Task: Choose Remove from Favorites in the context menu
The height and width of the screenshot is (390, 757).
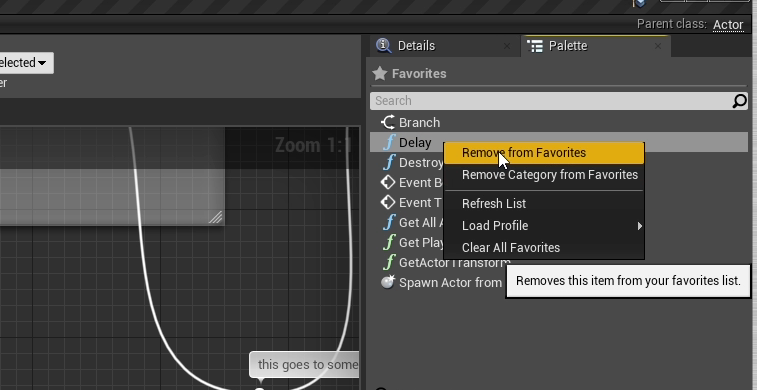Action: pos(544,153)
